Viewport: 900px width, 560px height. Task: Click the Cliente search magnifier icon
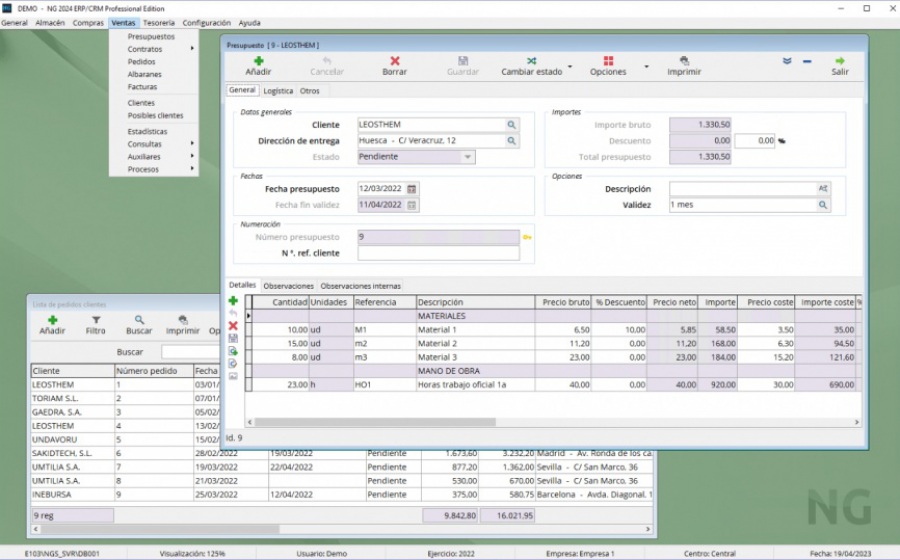511,125
